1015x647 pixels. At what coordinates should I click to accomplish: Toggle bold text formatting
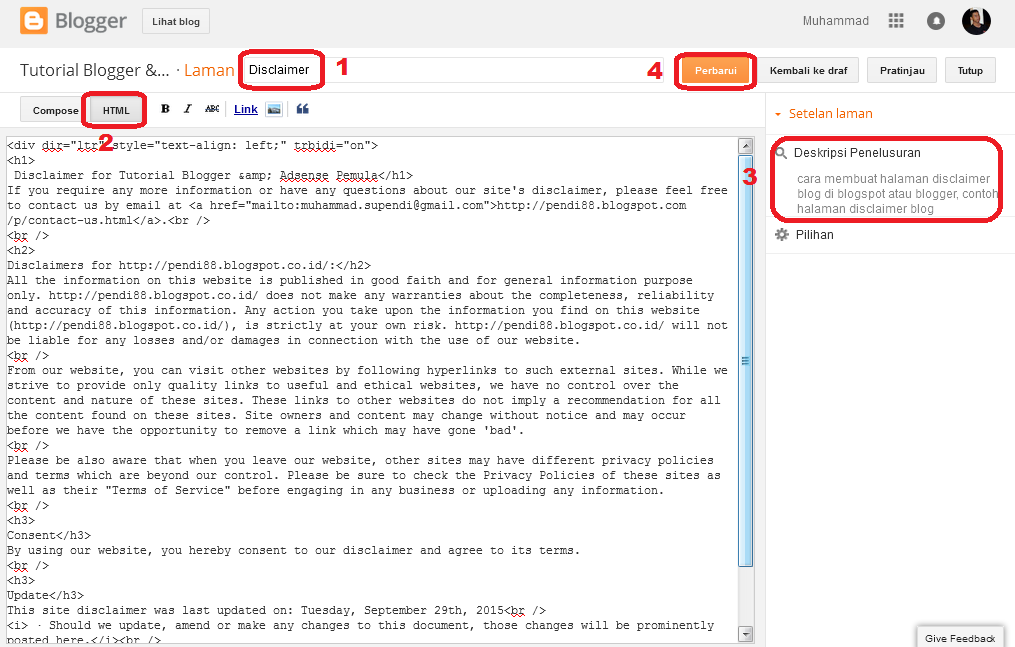coord(164,109)
